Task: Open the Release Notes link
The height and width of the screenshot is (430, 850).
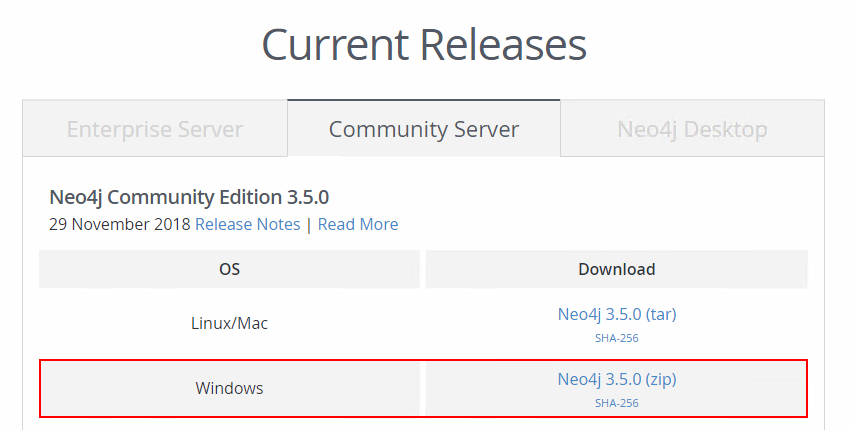Action: (x=248, y=224)
